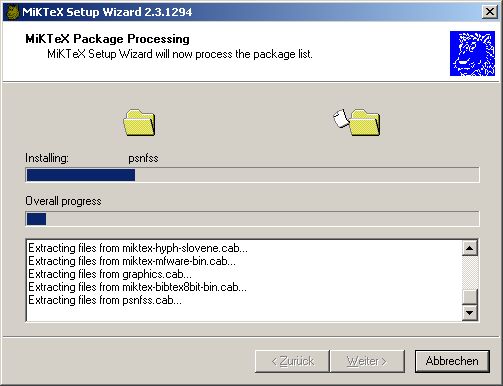Click the source folder icon
Image resolution: width=503 pixels, height=386 pixels.
[139, 123]
